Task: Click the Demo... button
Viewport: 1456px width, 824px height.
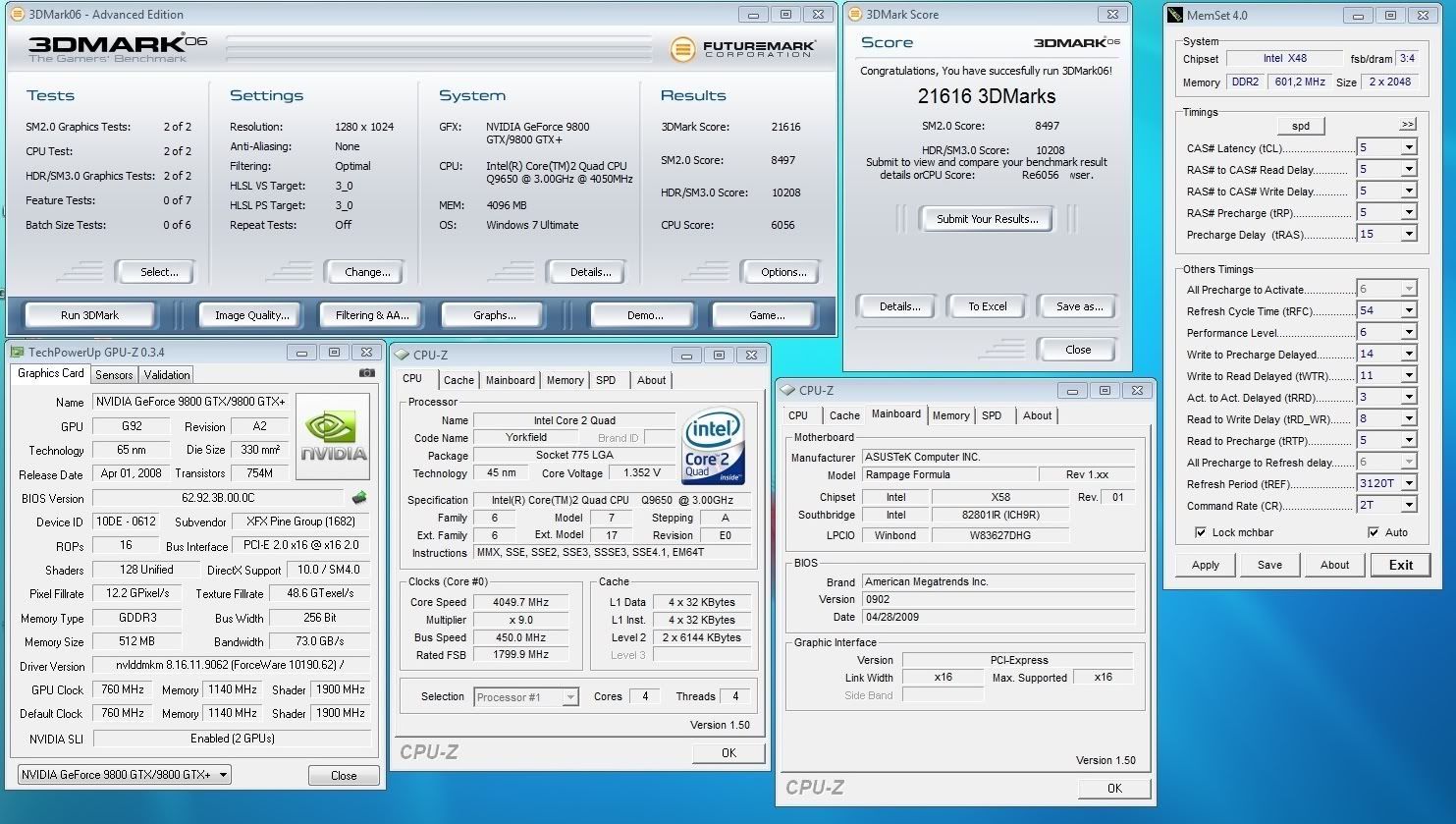Action: pos(645,315)
